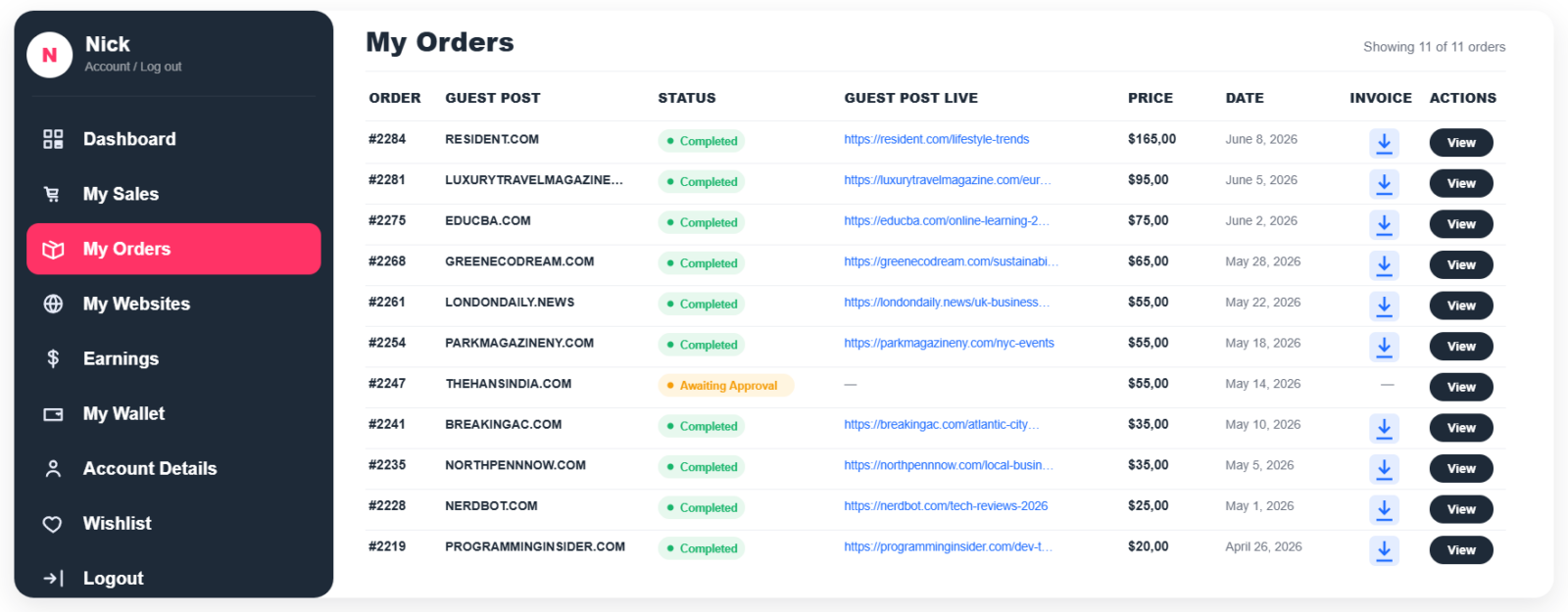Open the Earnings menu item

point(173,358)
